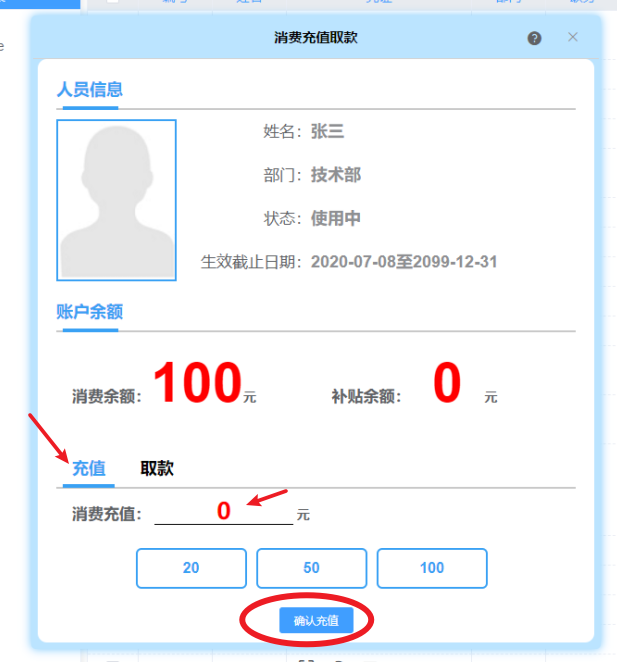Viewport: 617px width, 662px height.
Task: Click the department value 技术部
Action: 336,175
